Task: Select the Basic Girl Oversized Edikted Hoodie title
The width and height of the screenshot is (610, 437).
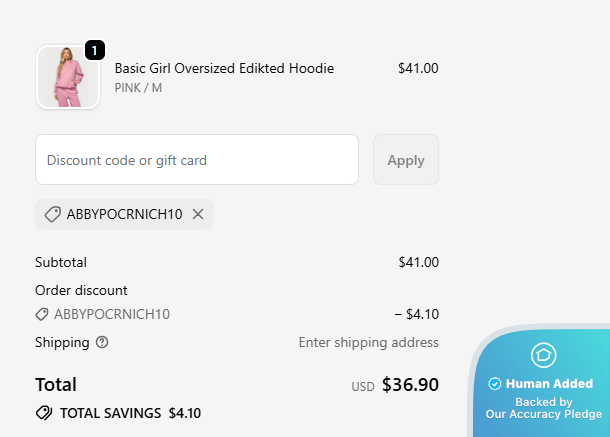Action: click(224, 68)
